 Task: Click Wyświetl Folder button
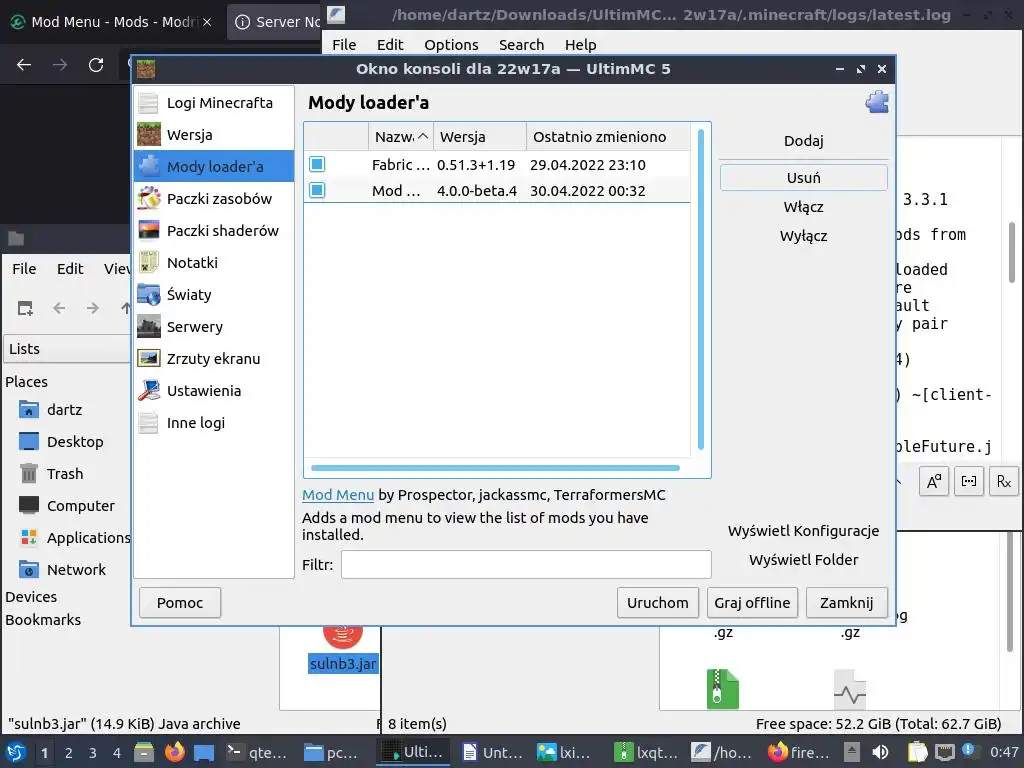click(803, 560)
